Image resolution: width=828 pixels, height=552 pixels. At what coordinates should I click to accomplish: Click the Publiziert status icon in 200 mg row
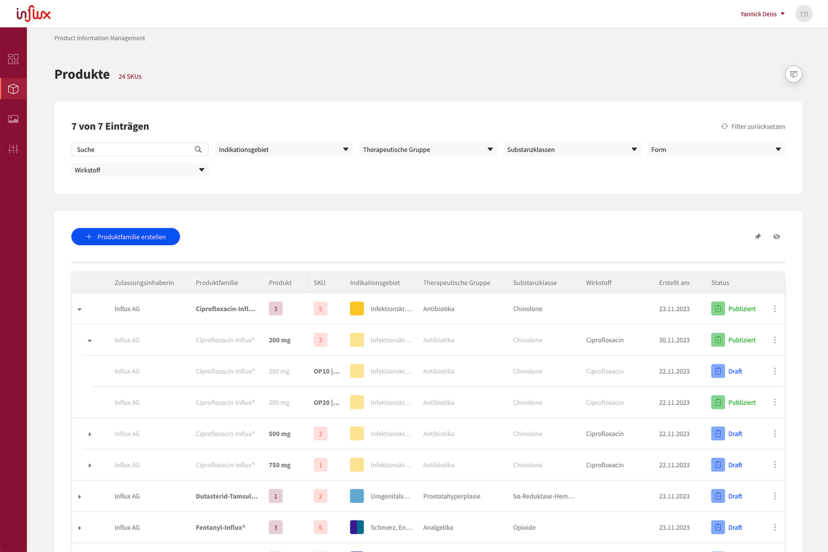(718, 340)
